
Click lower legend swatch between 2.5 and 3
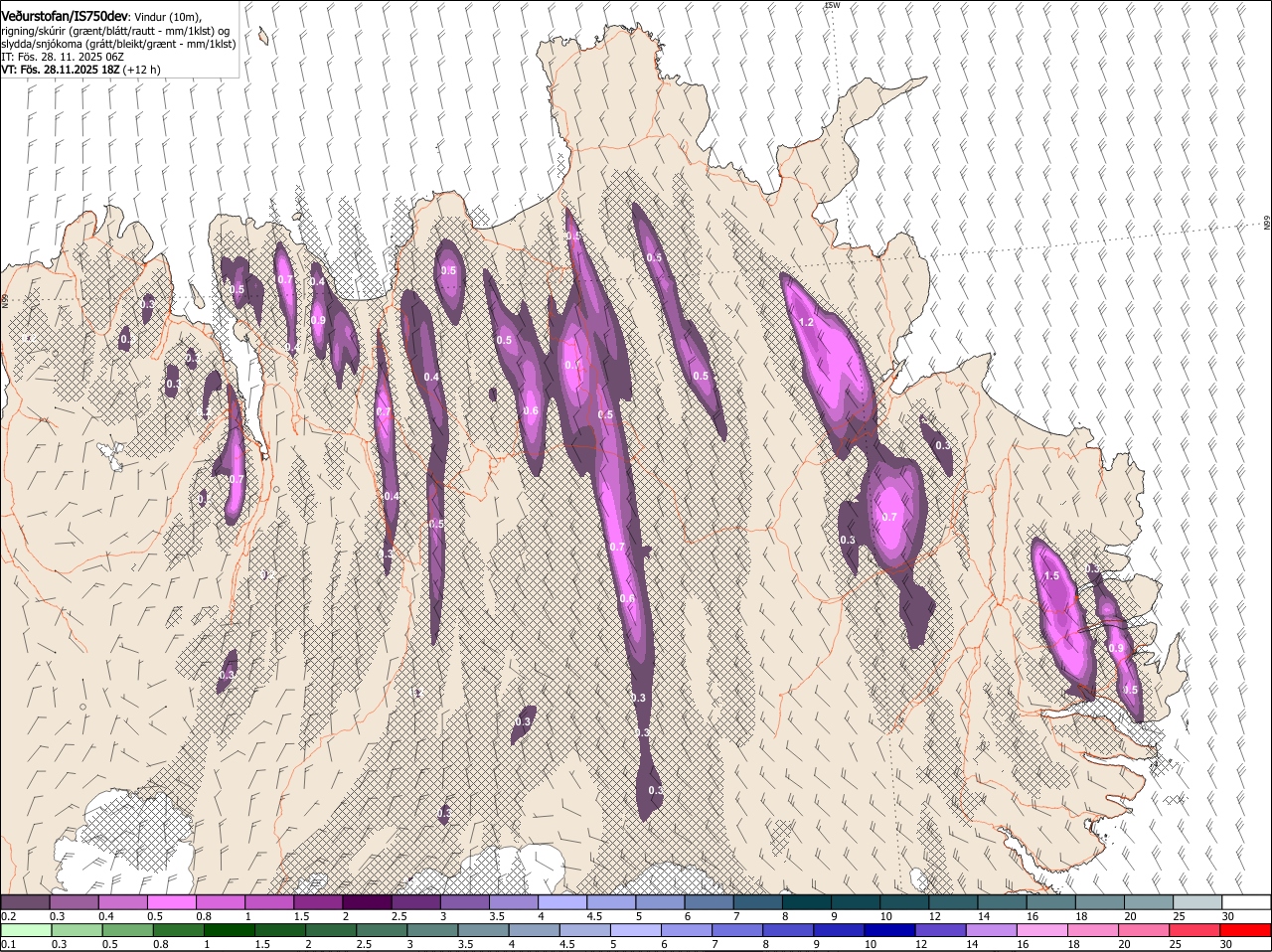pyautogui.click(x=384, y=930)
